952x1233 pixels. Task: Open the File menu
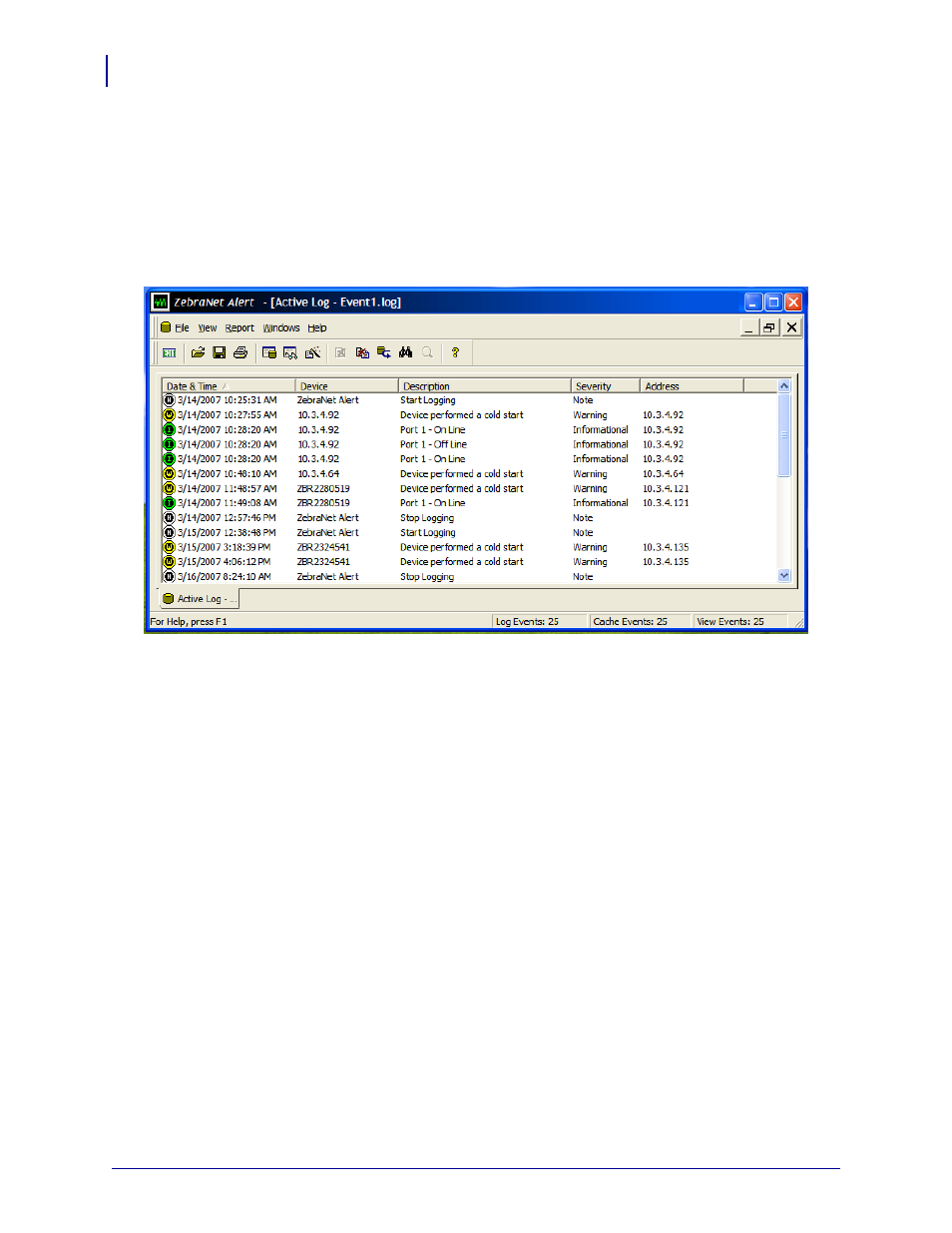182,327
